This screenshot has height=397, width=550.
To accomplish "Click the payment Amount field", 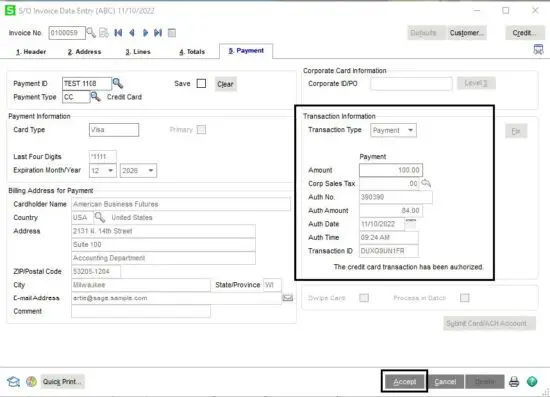I will 391,170.
